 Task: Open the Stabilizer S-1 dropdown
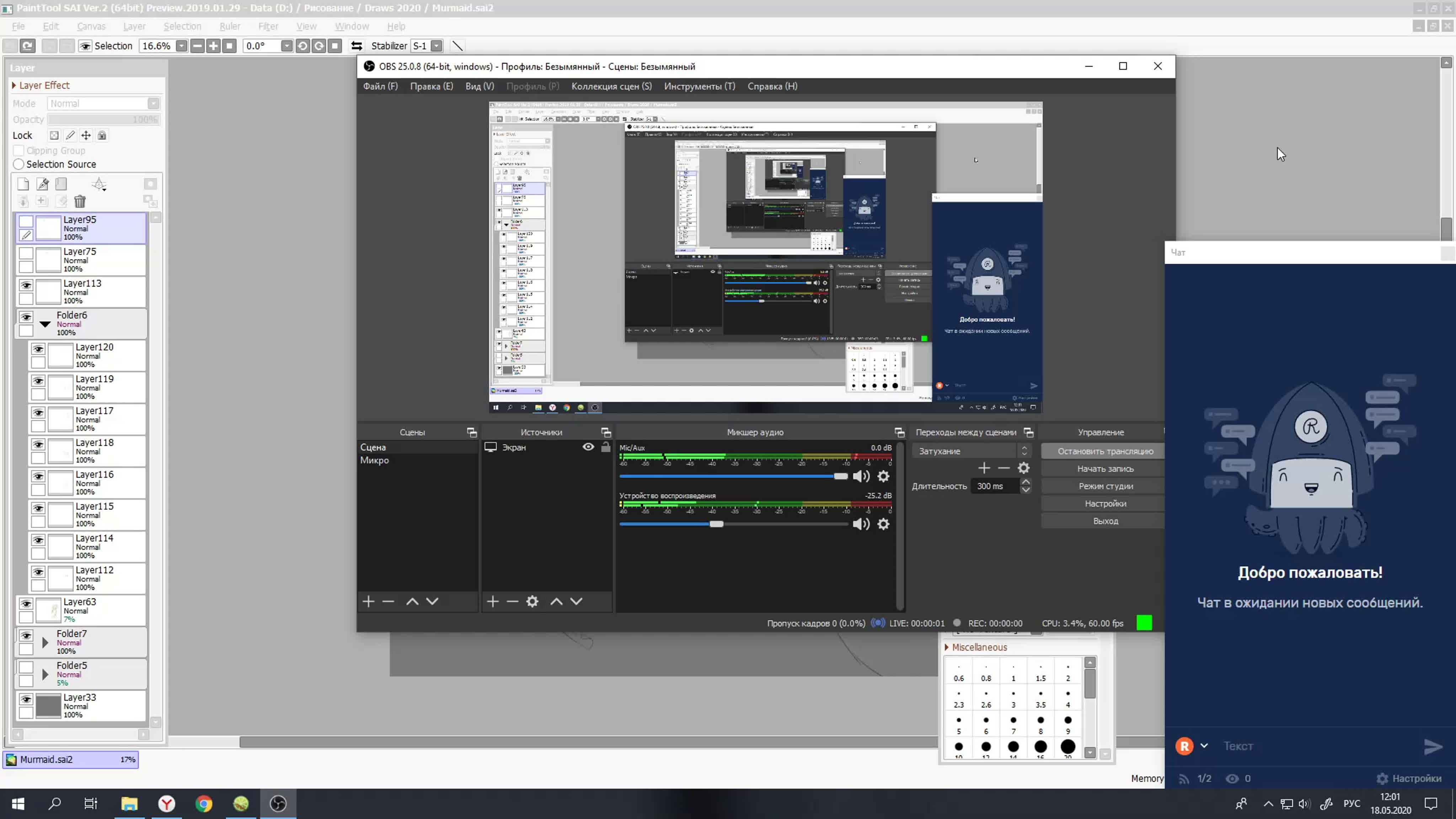437,46
